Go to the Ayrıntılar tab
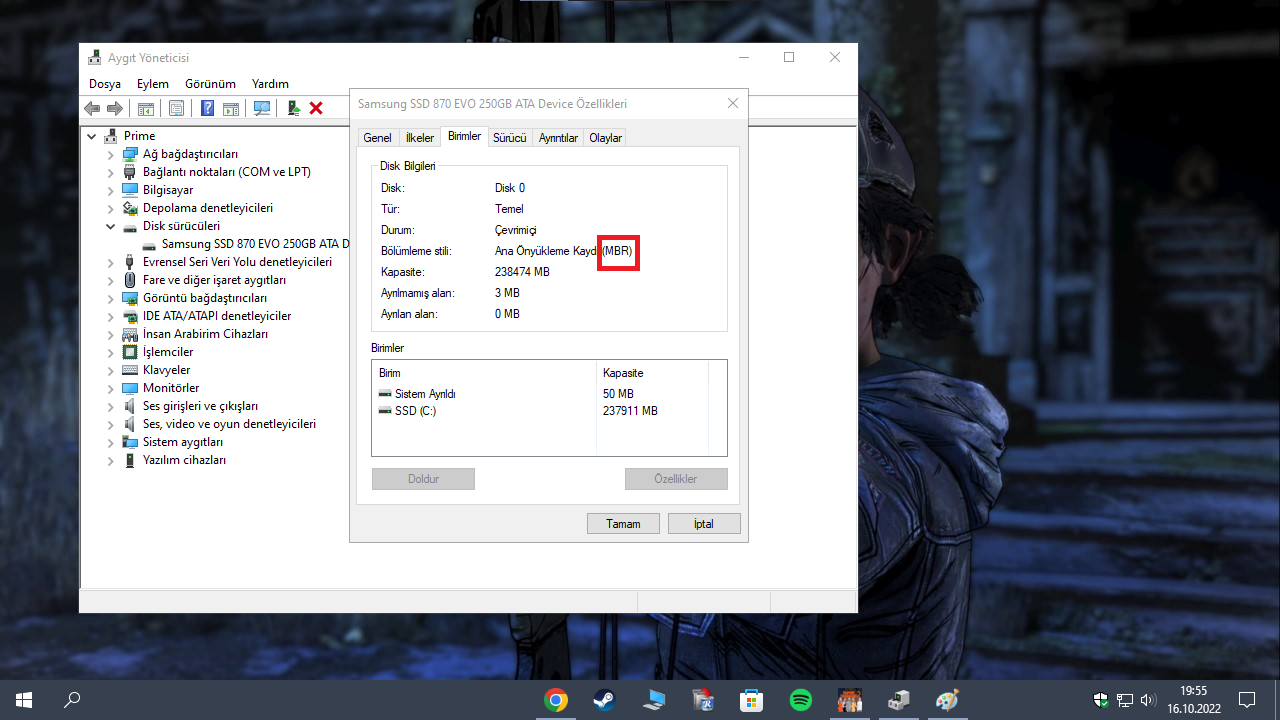This screenshot has height=720, width=1280. tap(558, 138)
